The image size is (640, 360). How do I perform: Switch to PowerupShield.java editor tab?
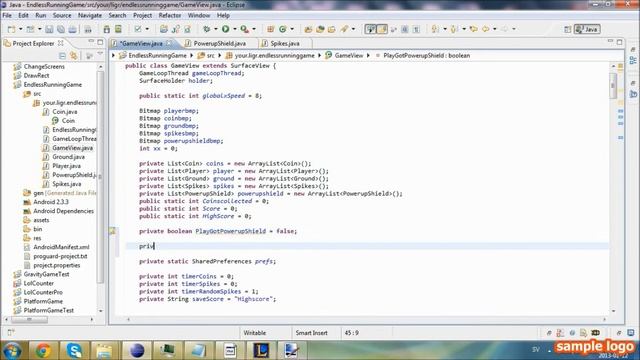pyautogui.click(x=219, y=43)
